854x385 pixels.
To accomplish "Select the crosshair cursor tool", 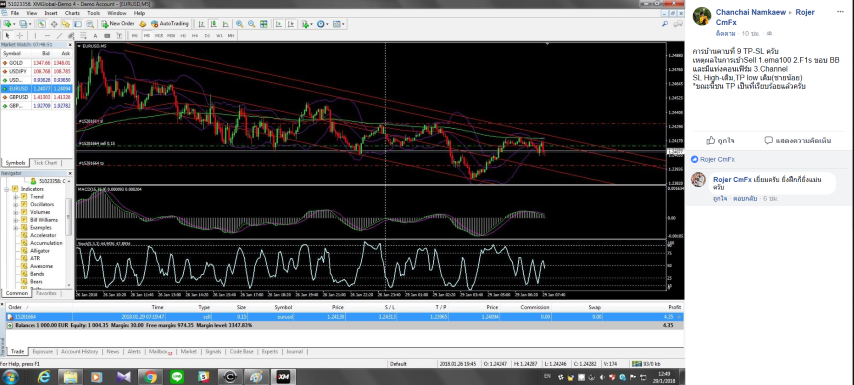I will tap(20, 35).
